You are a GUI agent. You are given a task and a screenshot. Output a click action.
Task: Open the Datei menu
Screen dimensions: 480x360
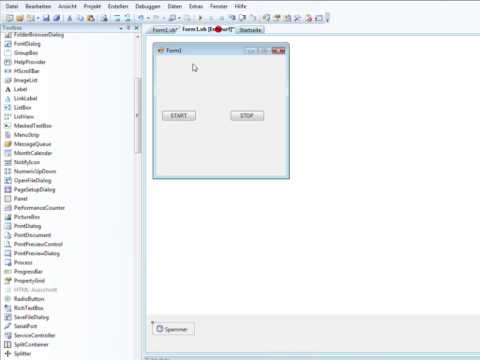click(x=12, y=6)
